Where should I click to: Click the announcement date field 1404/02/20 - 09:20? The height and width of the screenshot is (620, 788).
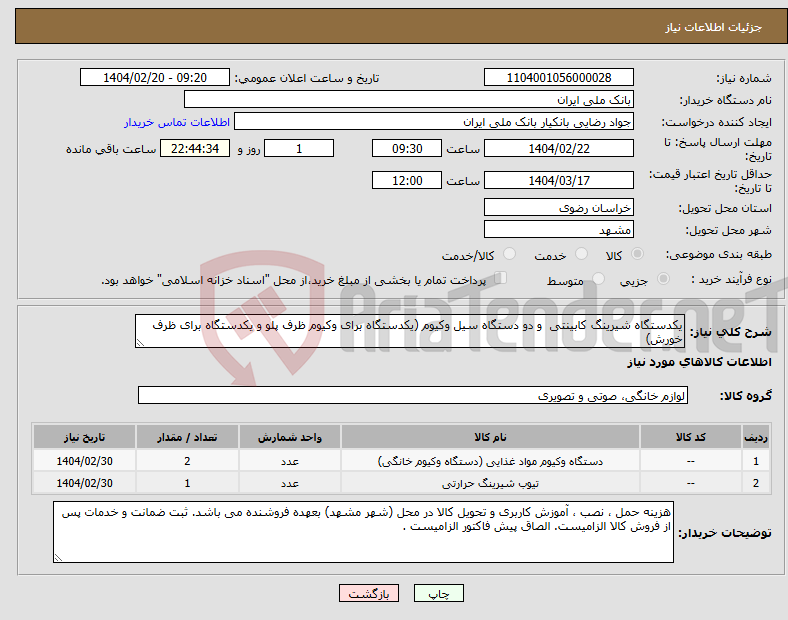tap(155, 78)
